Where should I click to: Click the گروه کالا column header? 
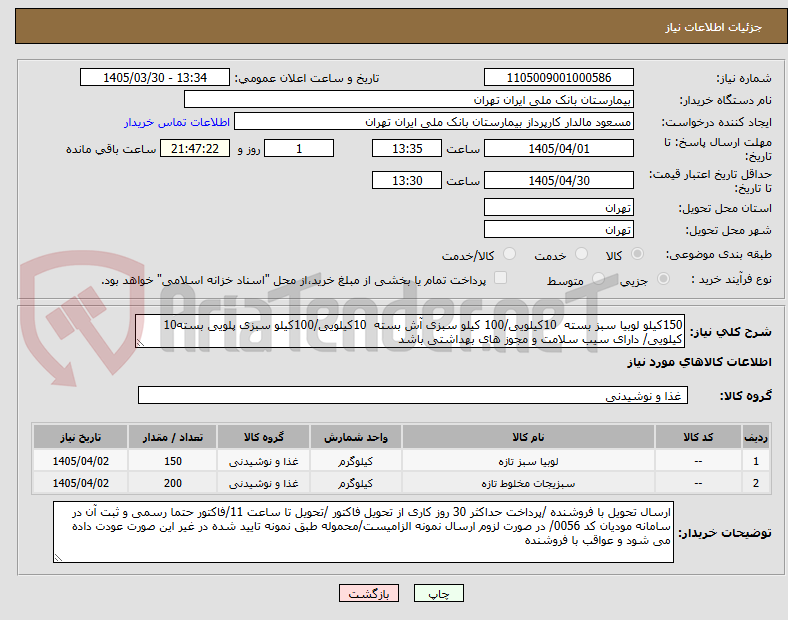pyautogui.click(x=264, y=437)
